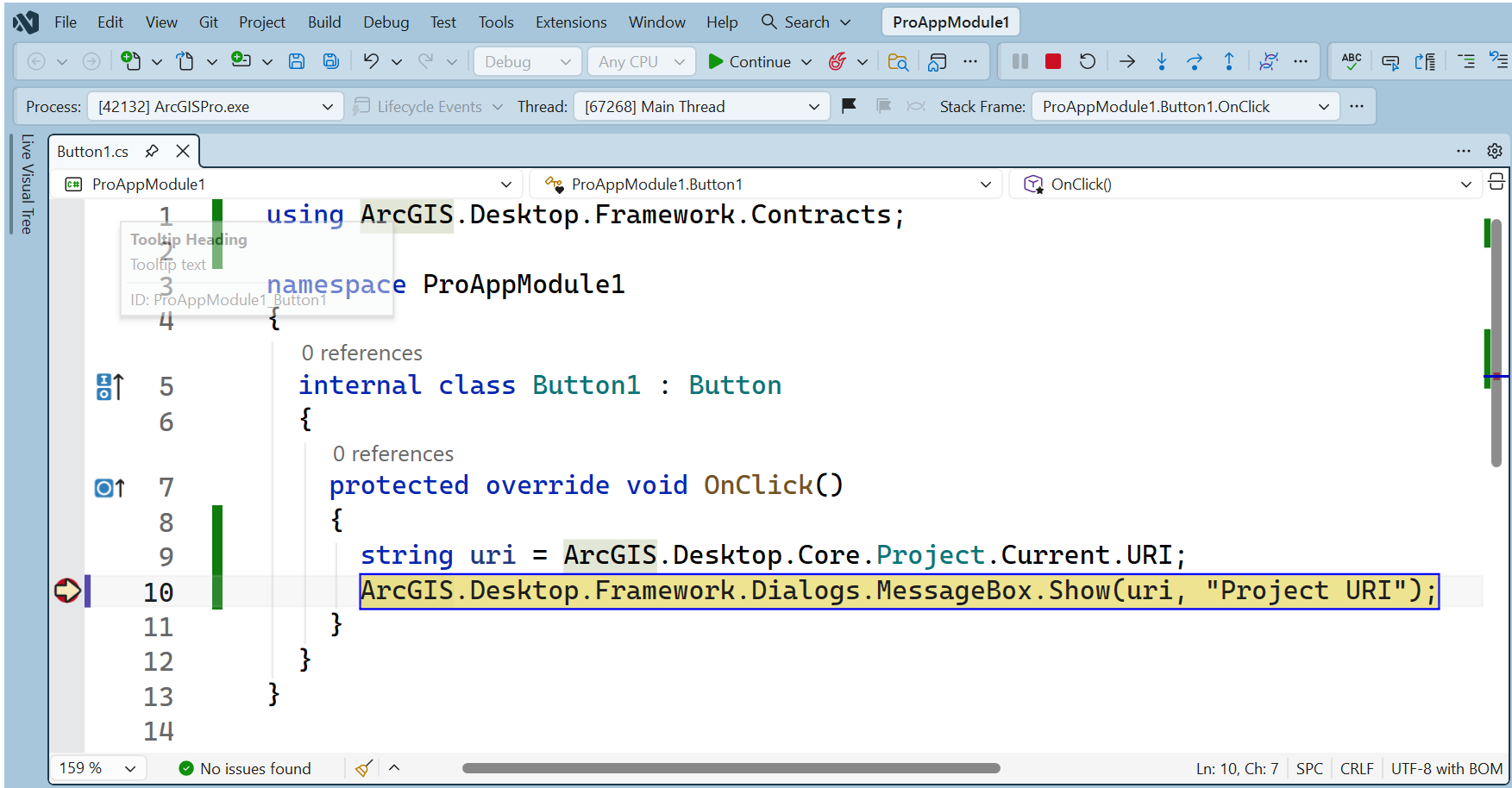The image size is (1512, 788).
Task: Navigate forward with the forward arrow
Action: click(x=91, y=61)
